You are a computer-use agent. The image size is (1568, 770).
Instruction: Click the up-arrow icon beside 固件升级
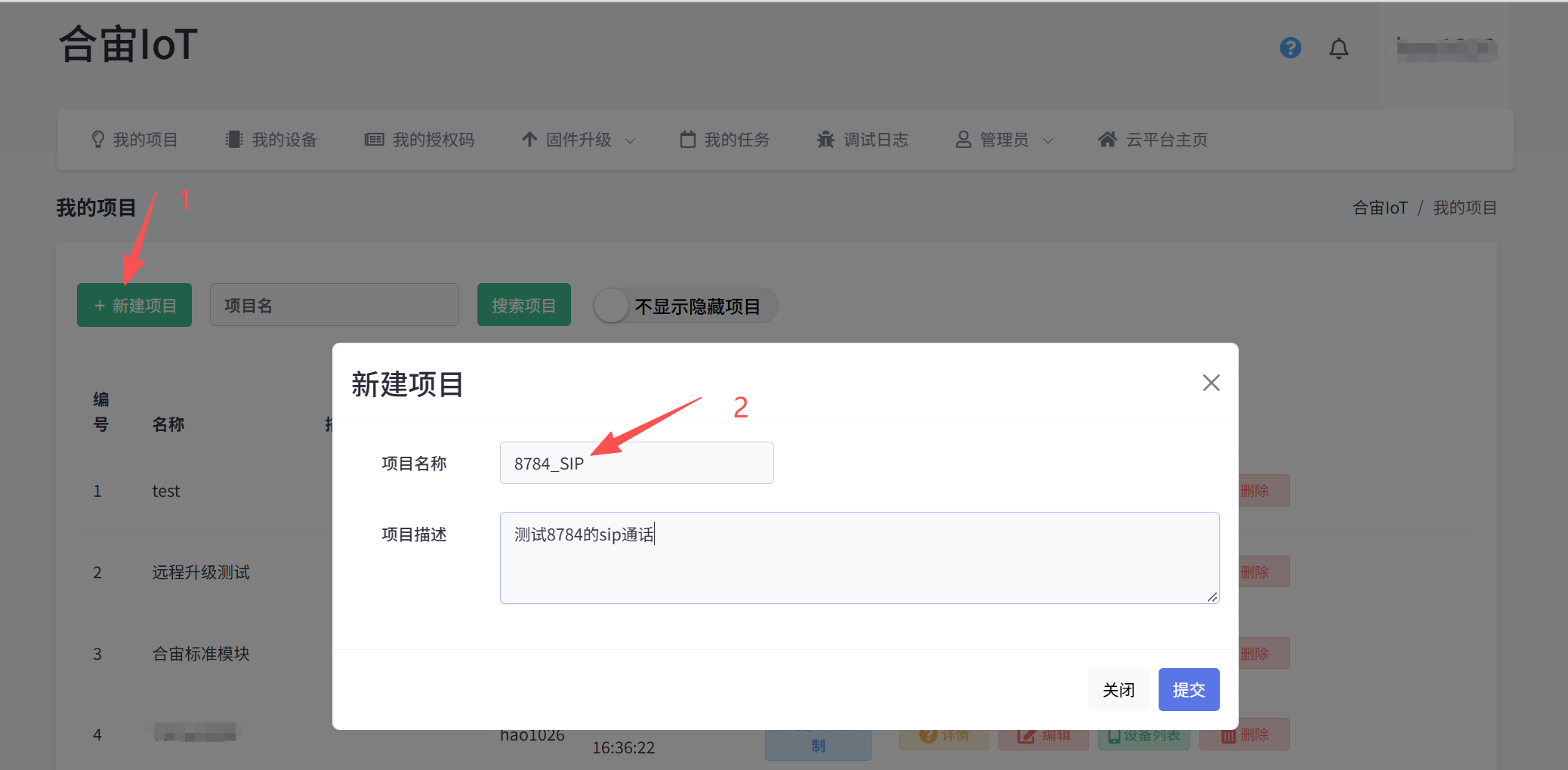pyautogui.click(x=529, y=140)
